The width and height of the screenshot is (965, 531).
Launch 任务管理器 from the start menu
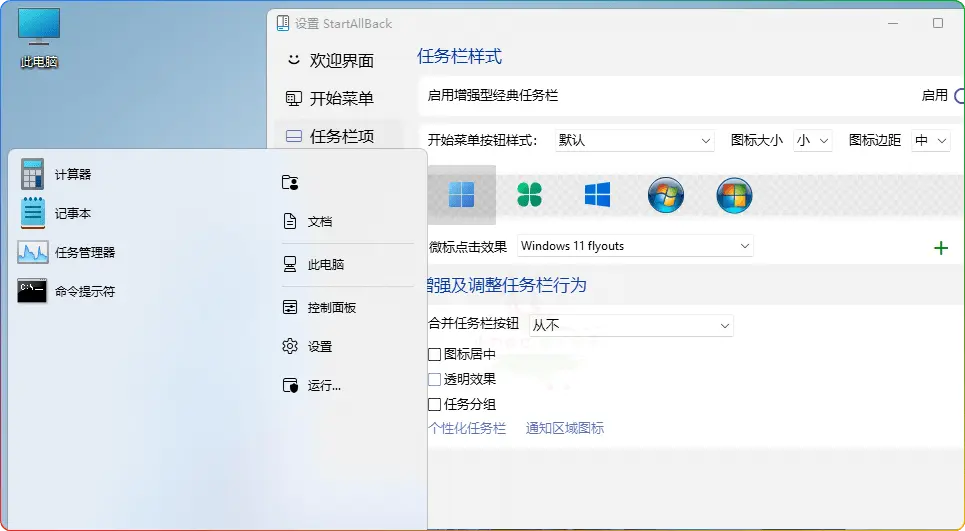pos(84,252)
